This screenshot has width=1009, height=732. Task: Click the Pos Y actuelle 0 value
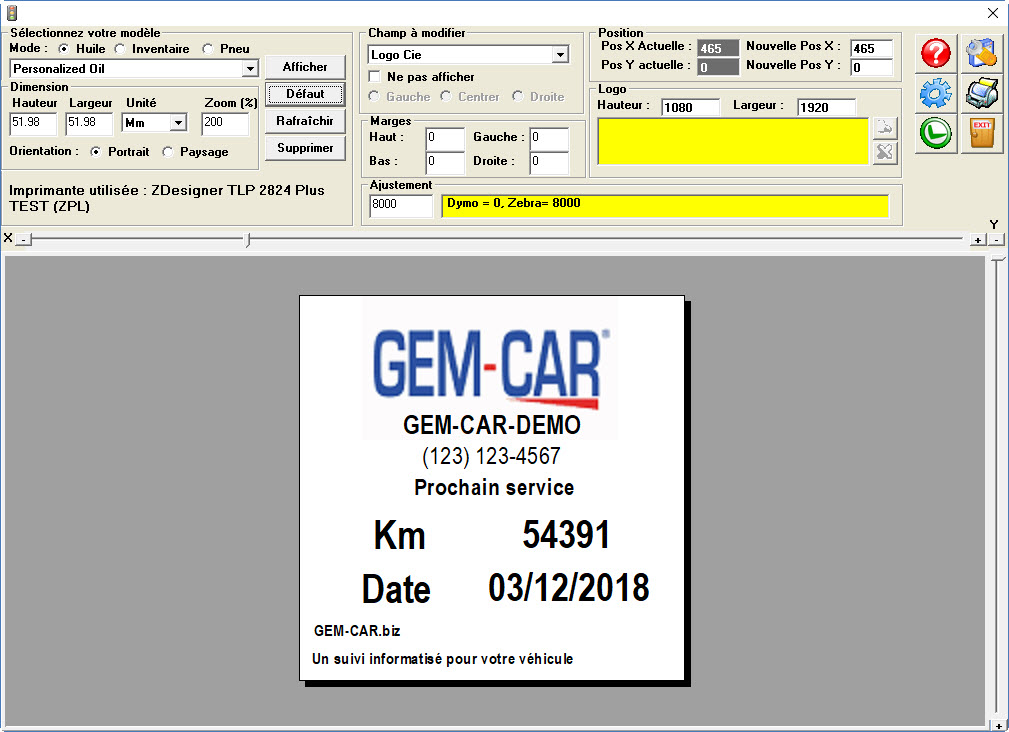point(718,67)
